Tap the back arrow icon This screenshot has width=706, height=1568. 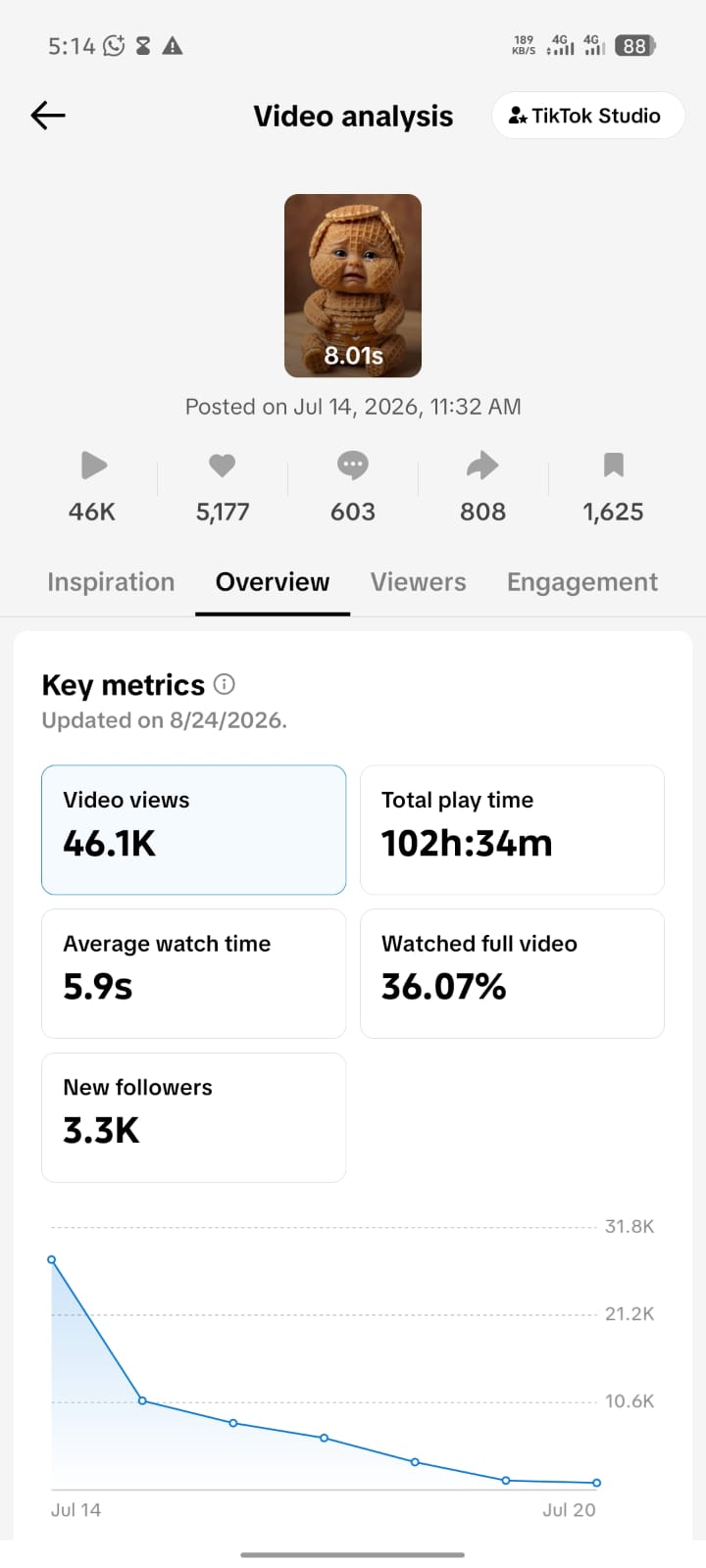click(47, 116)
